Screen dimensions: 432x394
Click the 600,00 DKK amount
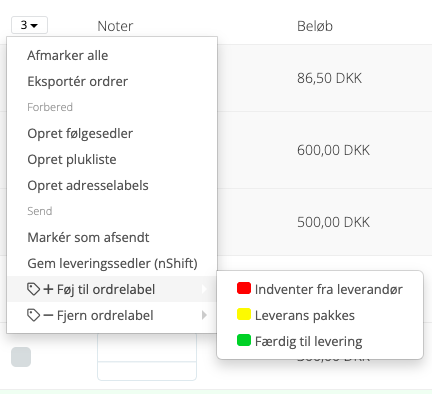point(333,150)
